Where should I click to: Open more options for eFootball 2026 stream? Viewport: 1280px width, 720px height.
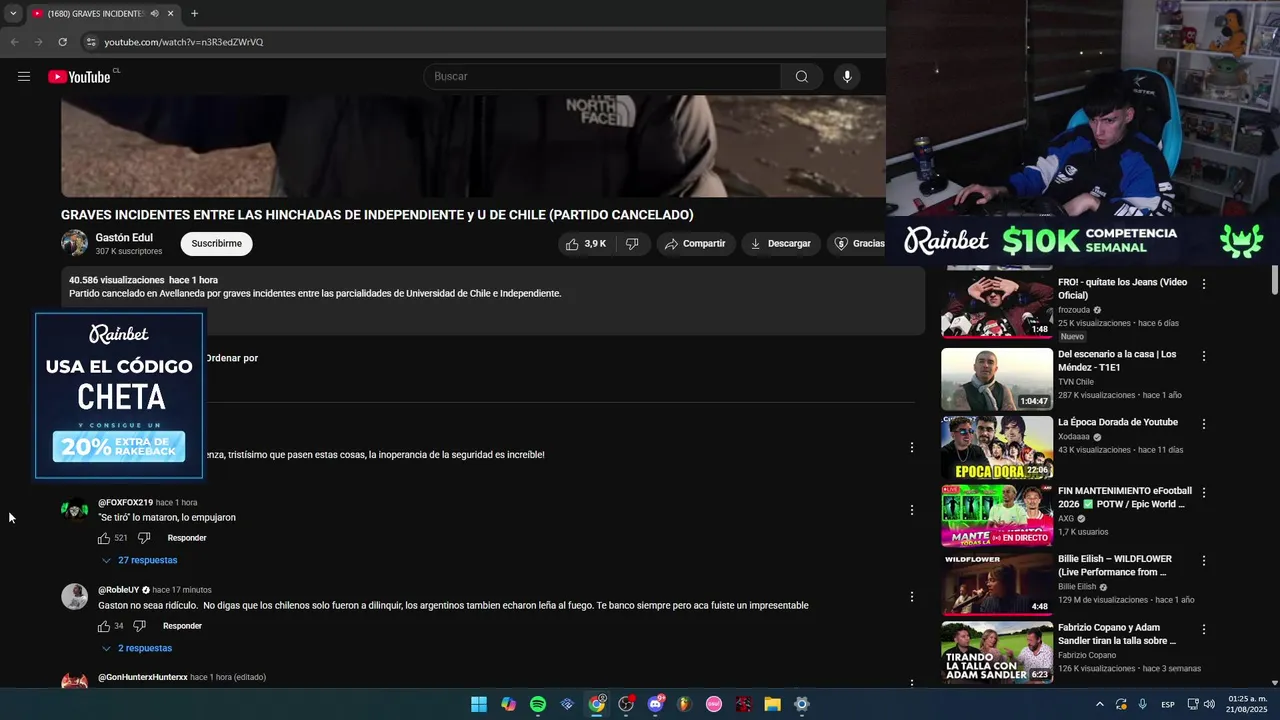coord(1204,493)
